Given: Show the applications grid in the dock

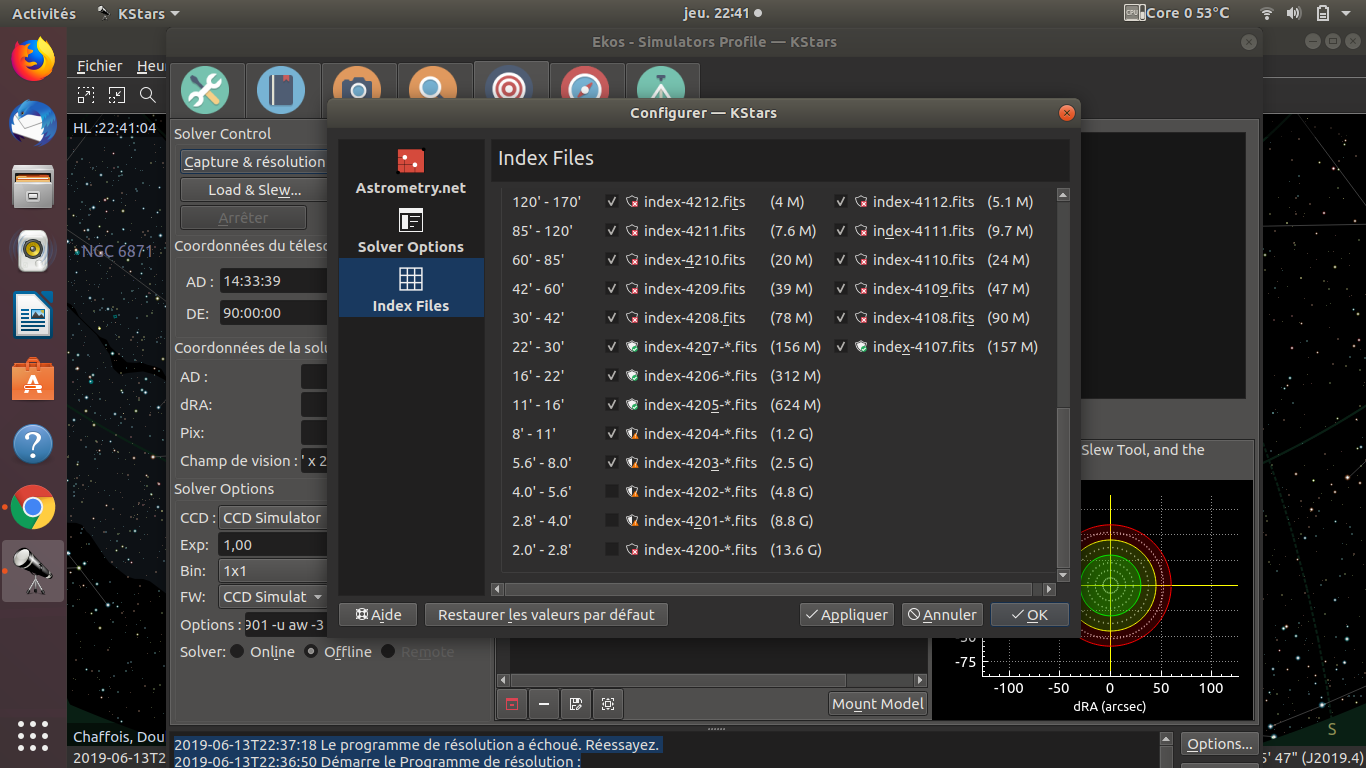Looking at the screenshot, I should pyautogui.click(x=33, y=734).
